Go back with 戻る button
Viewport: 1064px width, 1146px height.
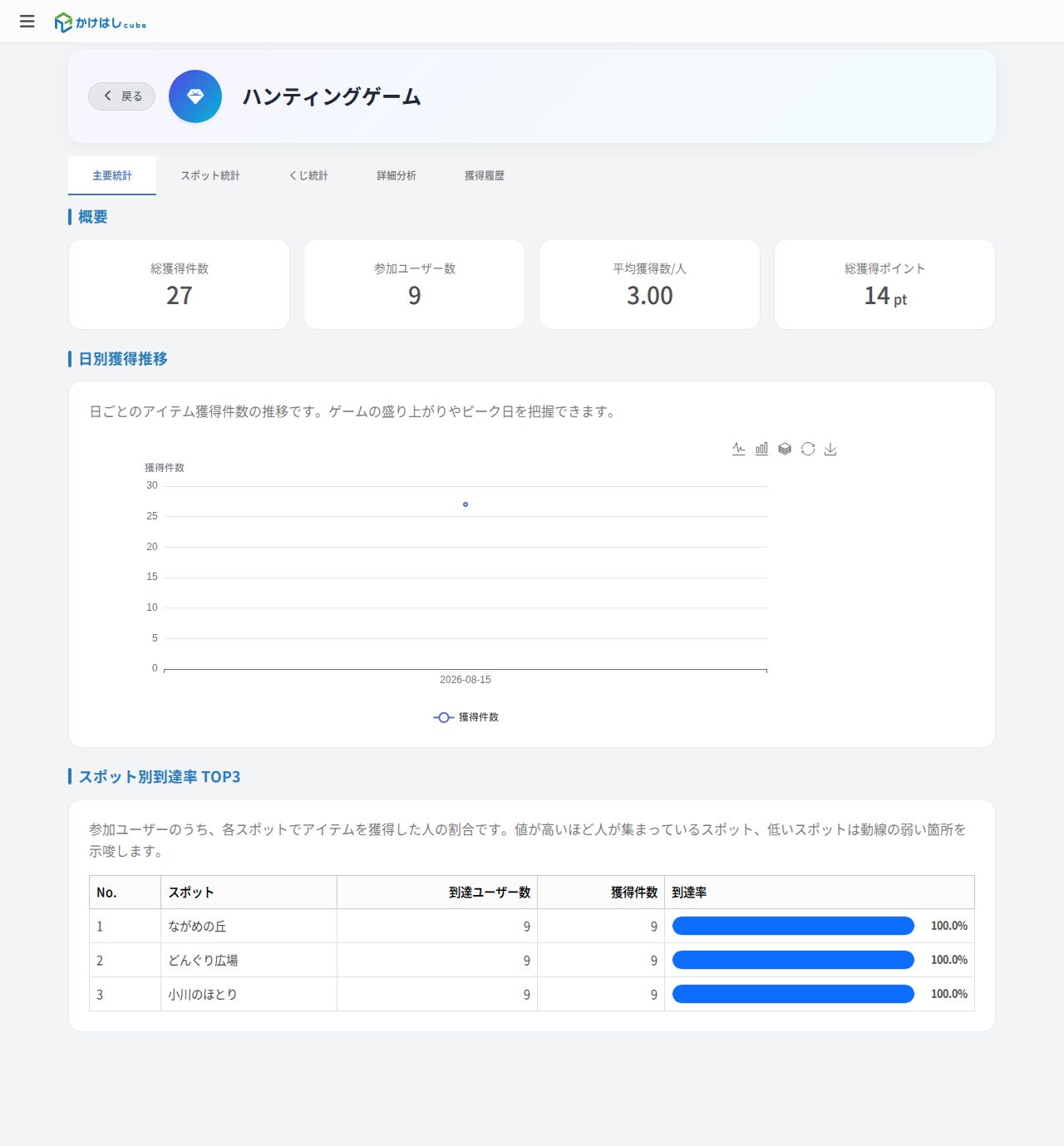click(x=121, y=96)
